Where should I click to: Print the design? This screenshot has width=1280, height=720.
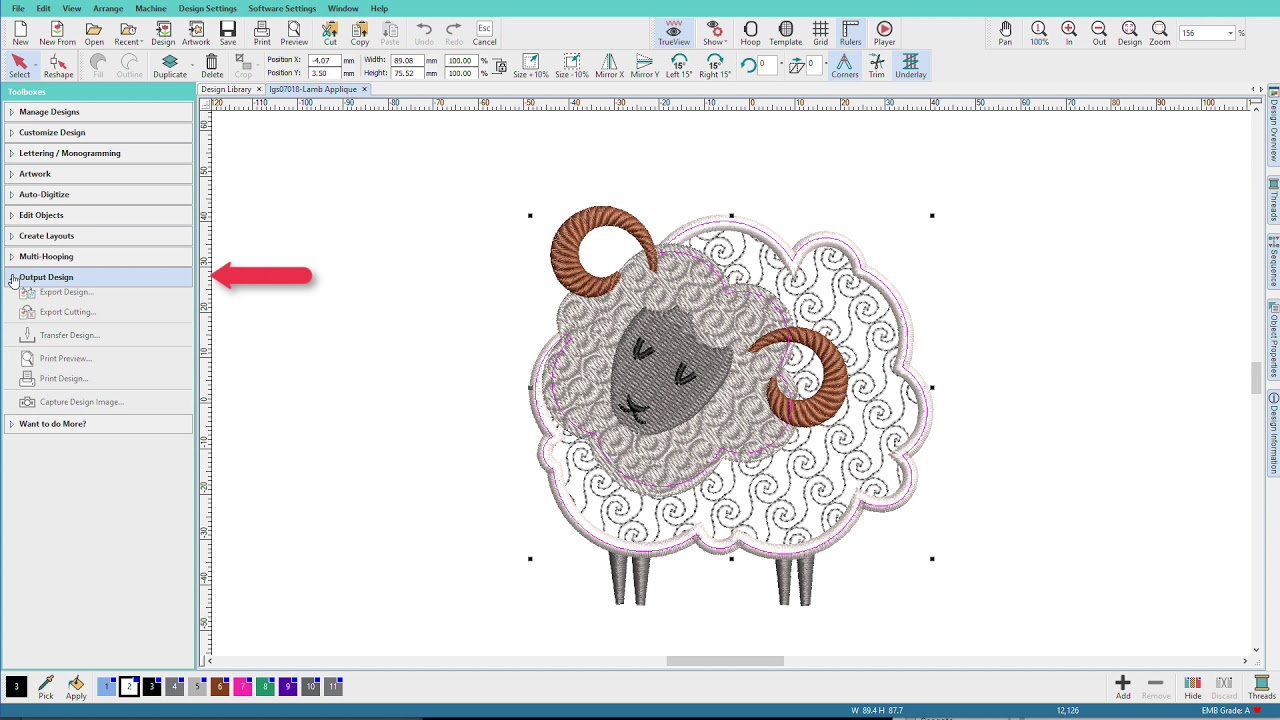(x=262, y=33)
